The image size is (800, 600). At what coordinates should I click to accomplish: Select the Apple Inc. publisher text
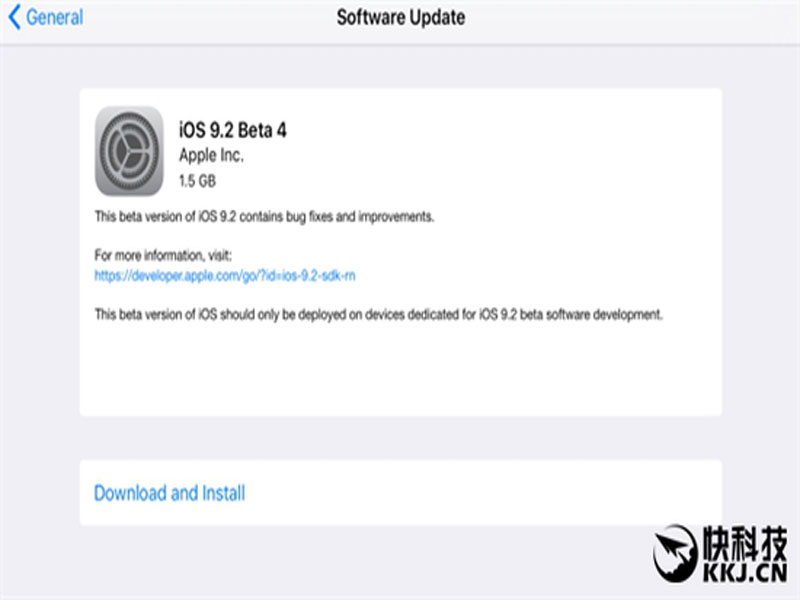point(211,156)
